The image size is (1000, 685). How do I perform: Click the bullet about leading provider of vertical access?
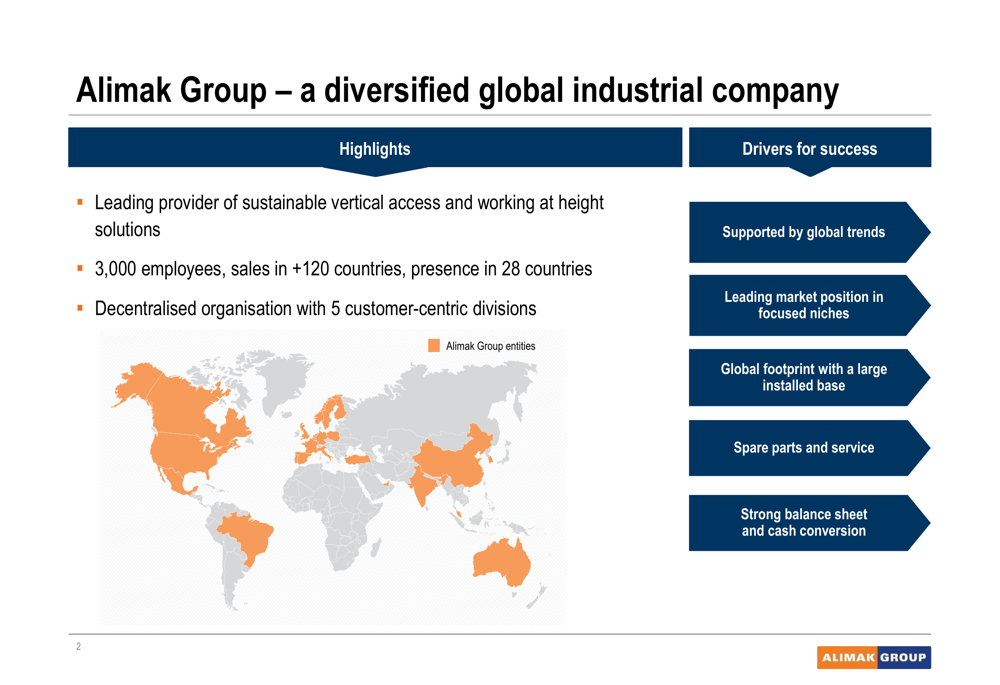[x=349, y=216]
